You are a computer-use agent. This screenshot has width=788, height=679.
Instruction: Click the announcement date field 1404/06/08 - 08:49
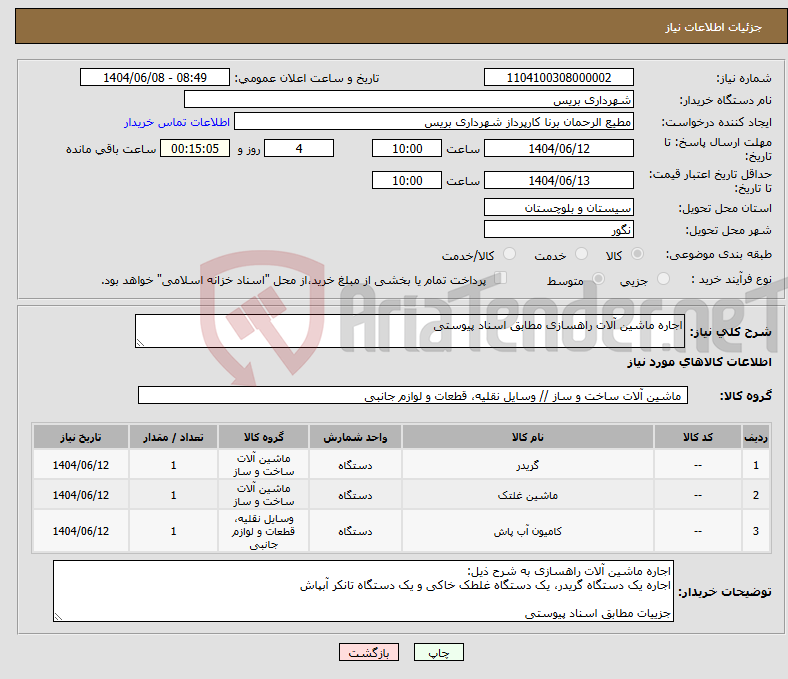point(155,77)
